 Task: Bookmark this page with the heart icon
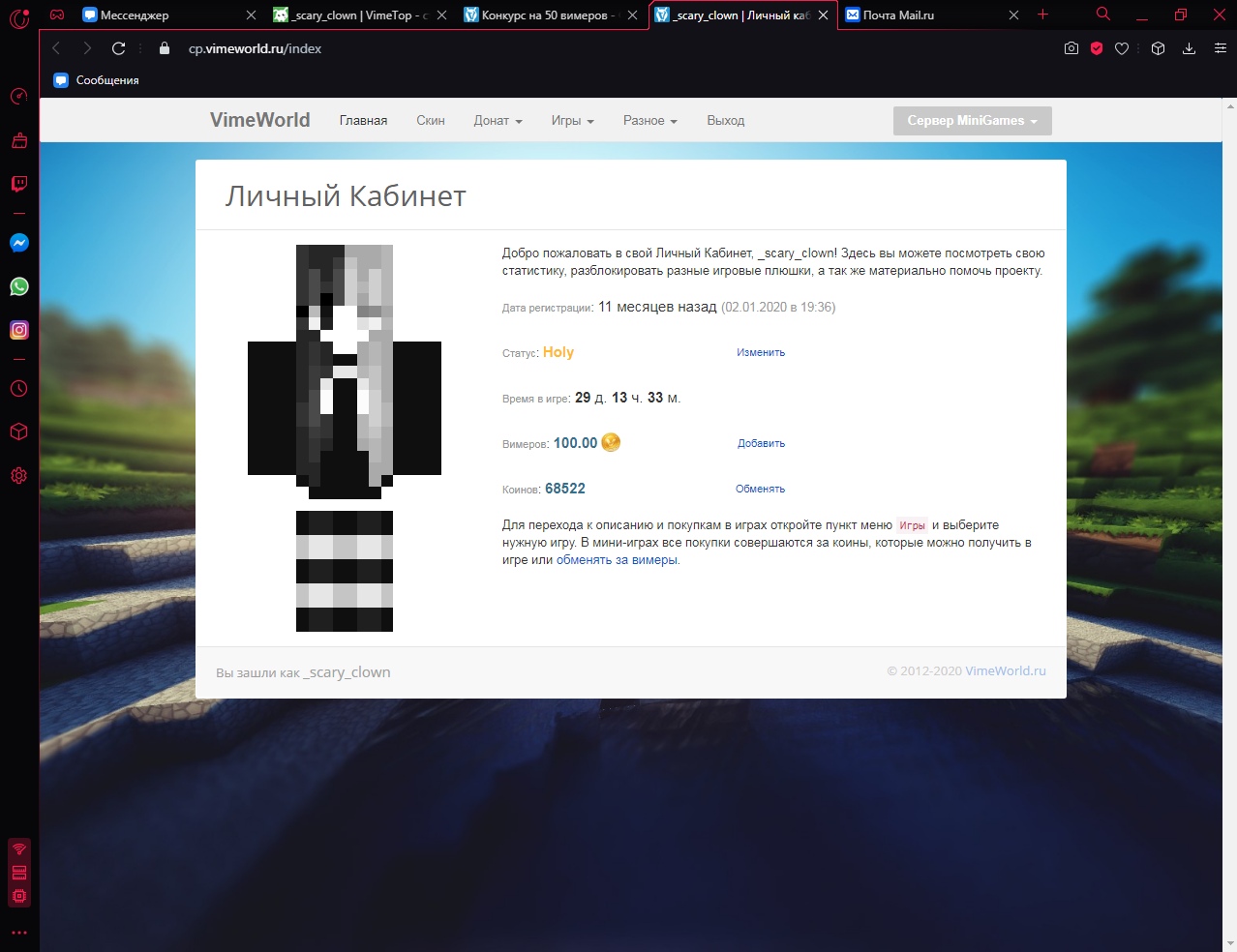point(1122,48)
